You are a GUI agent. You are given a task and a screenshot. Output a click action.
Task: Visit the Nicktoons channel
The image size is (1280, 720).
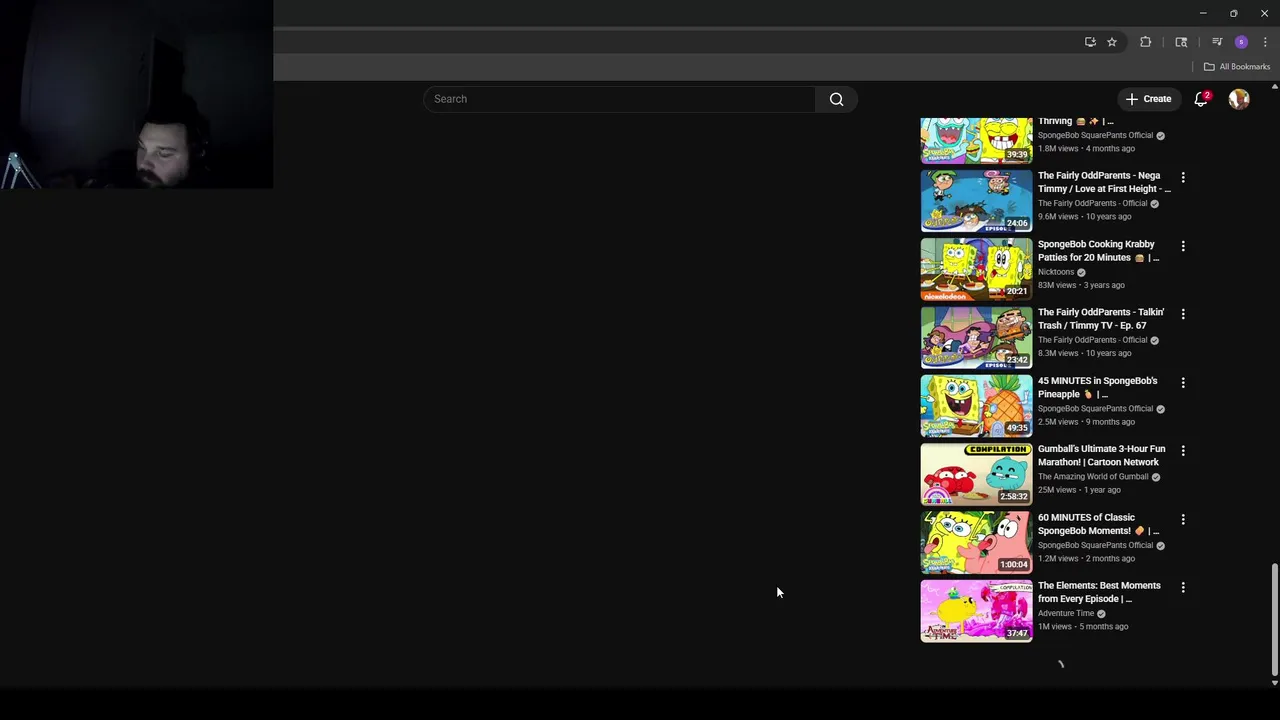(x=1056, y=272)
